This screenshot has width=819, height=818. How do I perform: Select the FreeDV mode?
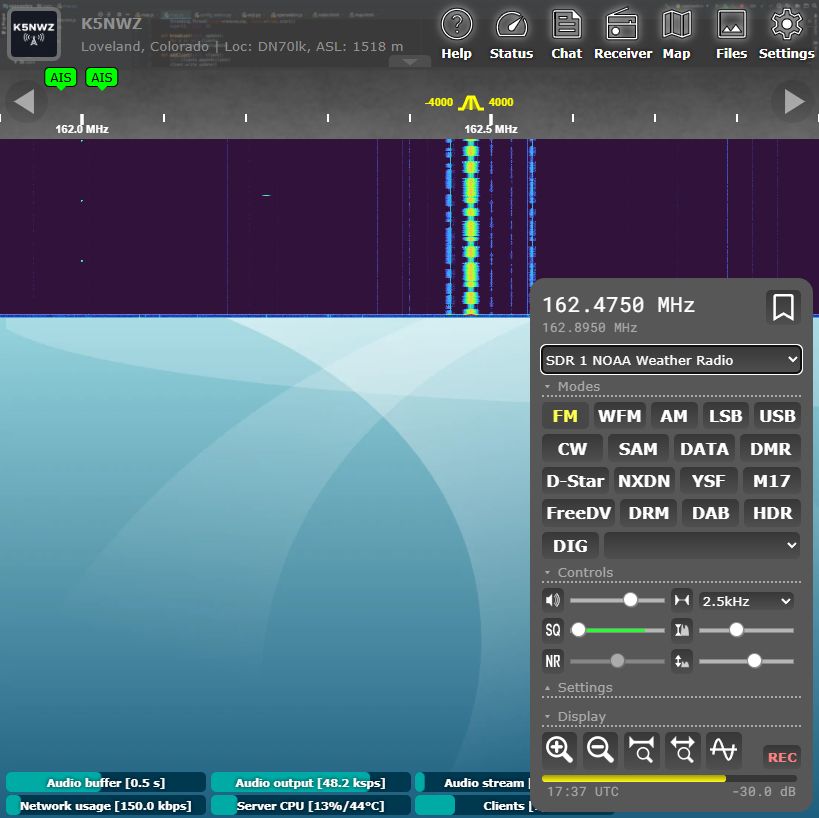point(578,513)
